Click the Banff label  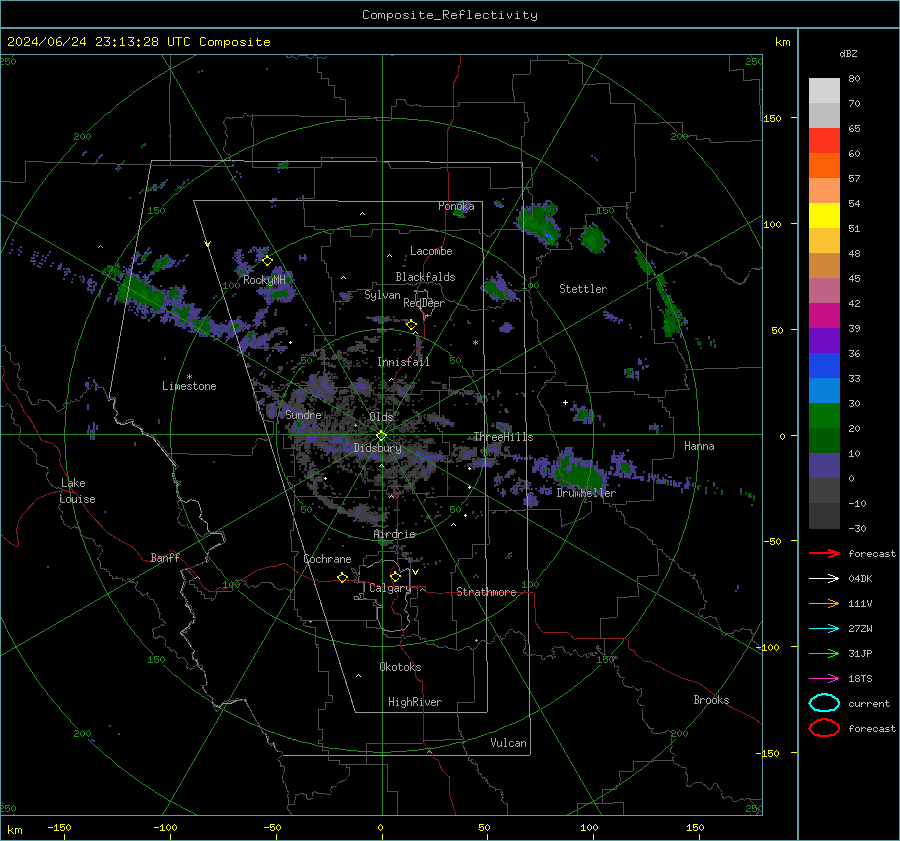[165, 557]
